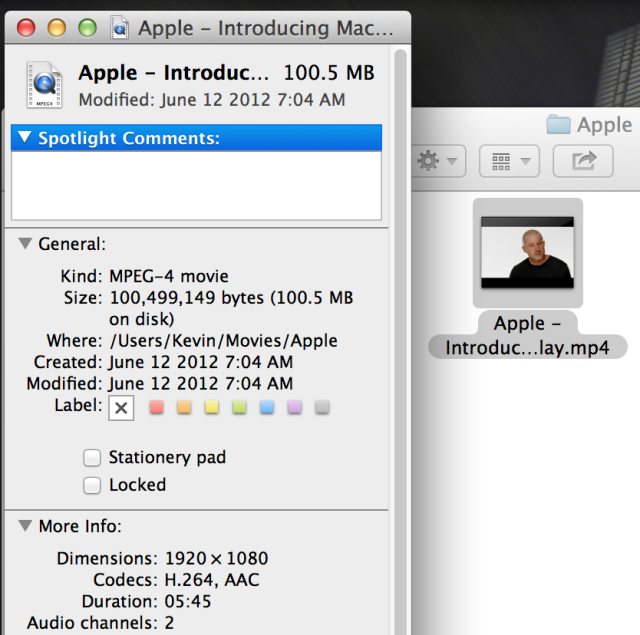Image resolution: width=640 pixels, height=635 pixels.
Task: Apply the blue label color
Action: click(x=267, y=407)
